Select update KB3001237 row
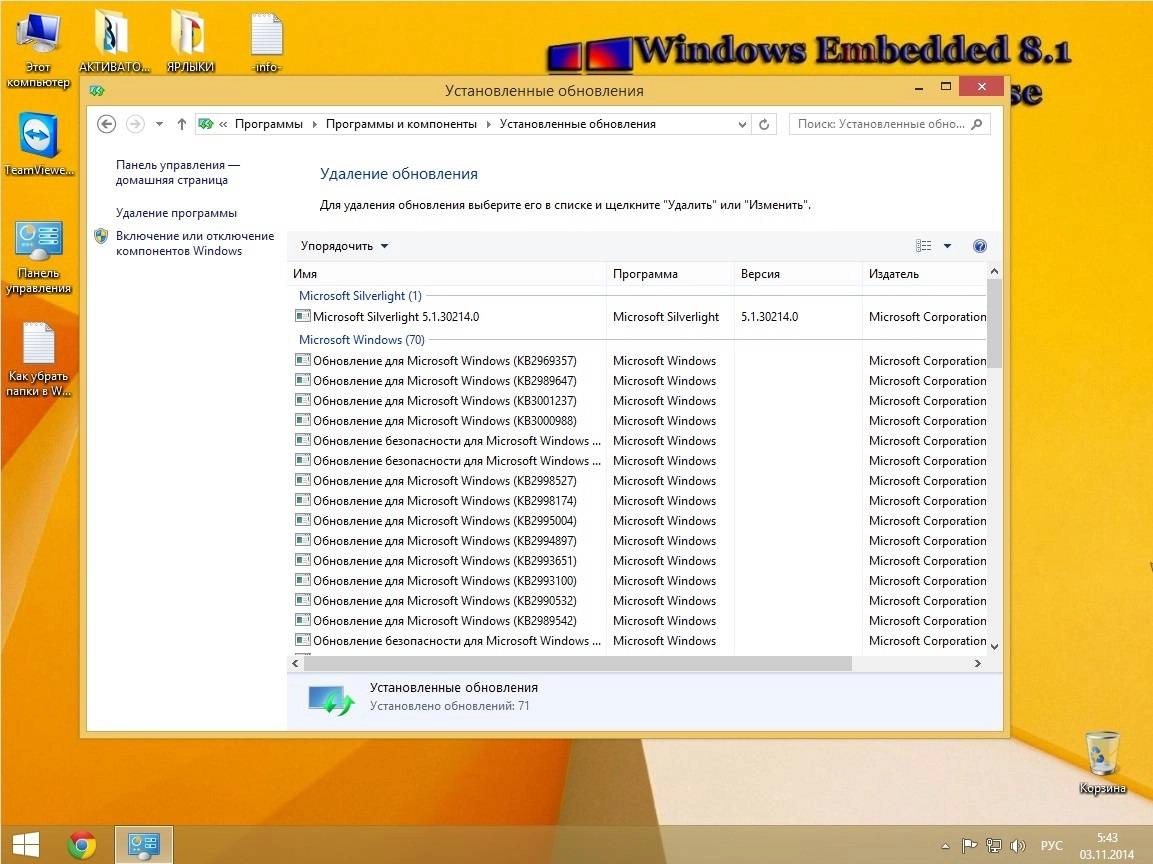1153x864 pixels. click(x=638, y=401)
